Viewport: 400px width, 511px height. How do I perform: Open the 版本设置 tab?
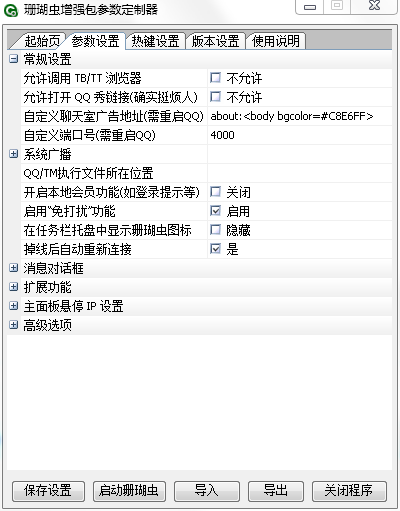215,41
